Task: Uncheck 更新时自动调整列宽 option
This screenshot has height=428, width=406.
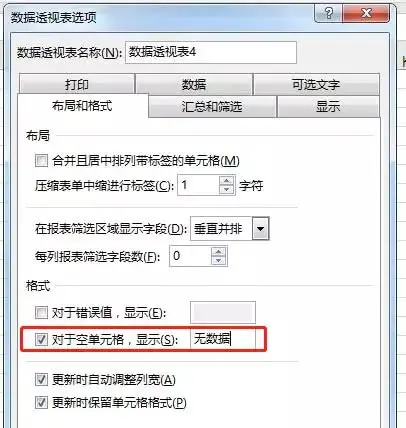Action: [41, 380]
